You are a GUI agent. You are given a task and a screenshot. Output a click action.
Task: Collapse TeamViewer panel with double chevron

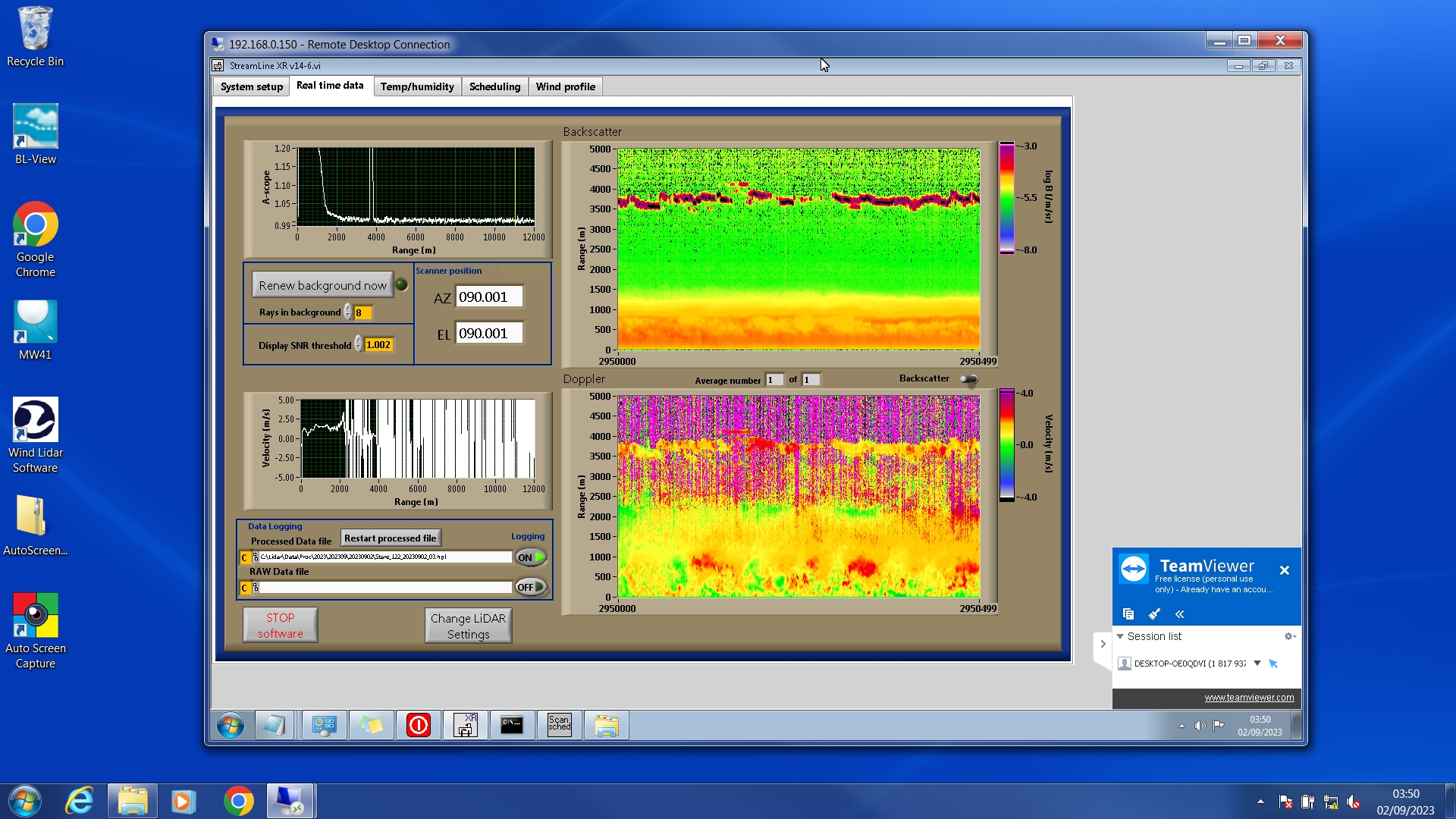tap(1179, 613)
